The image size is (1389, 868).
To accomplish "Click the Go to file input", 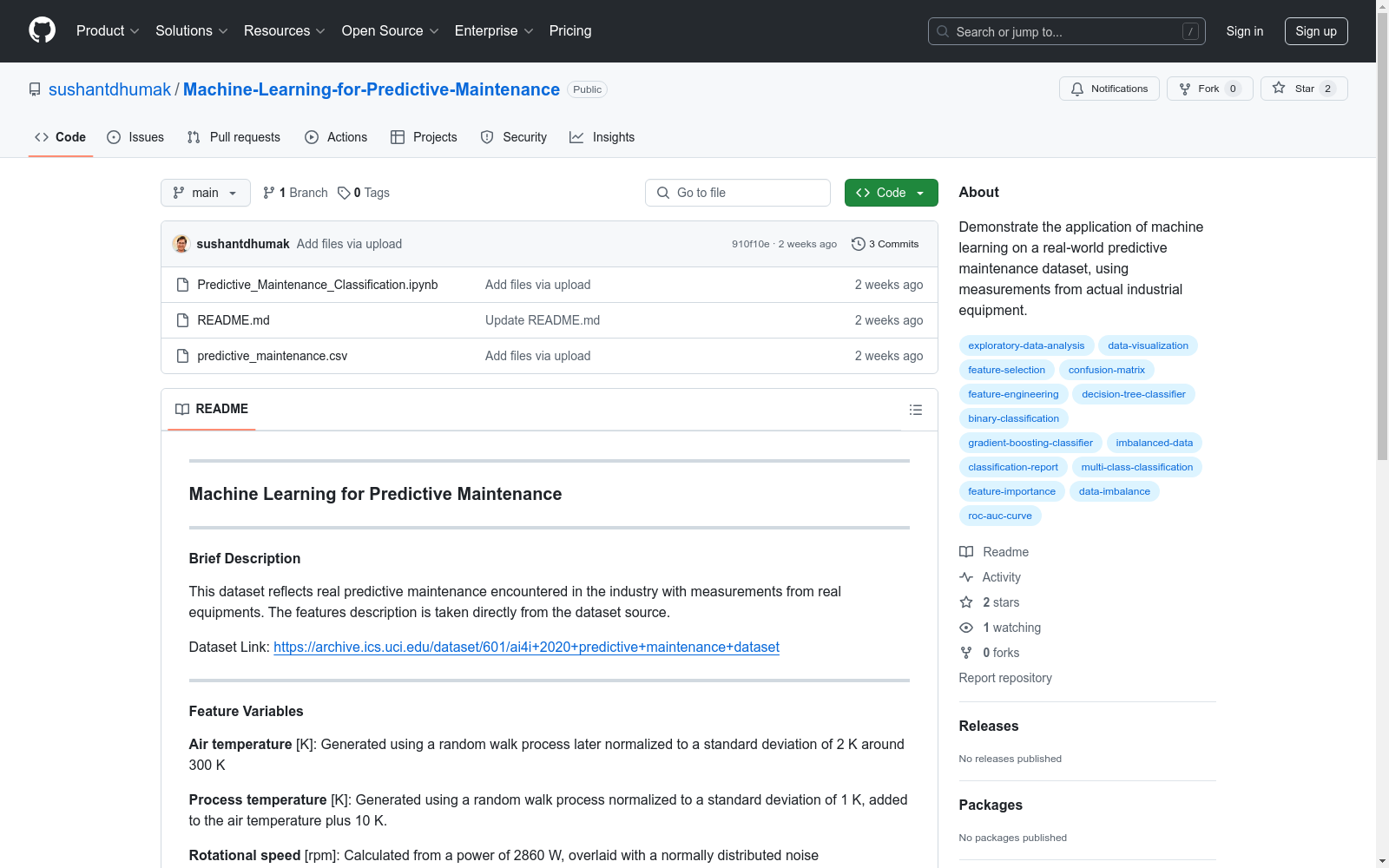I will (x=738, y=193).
